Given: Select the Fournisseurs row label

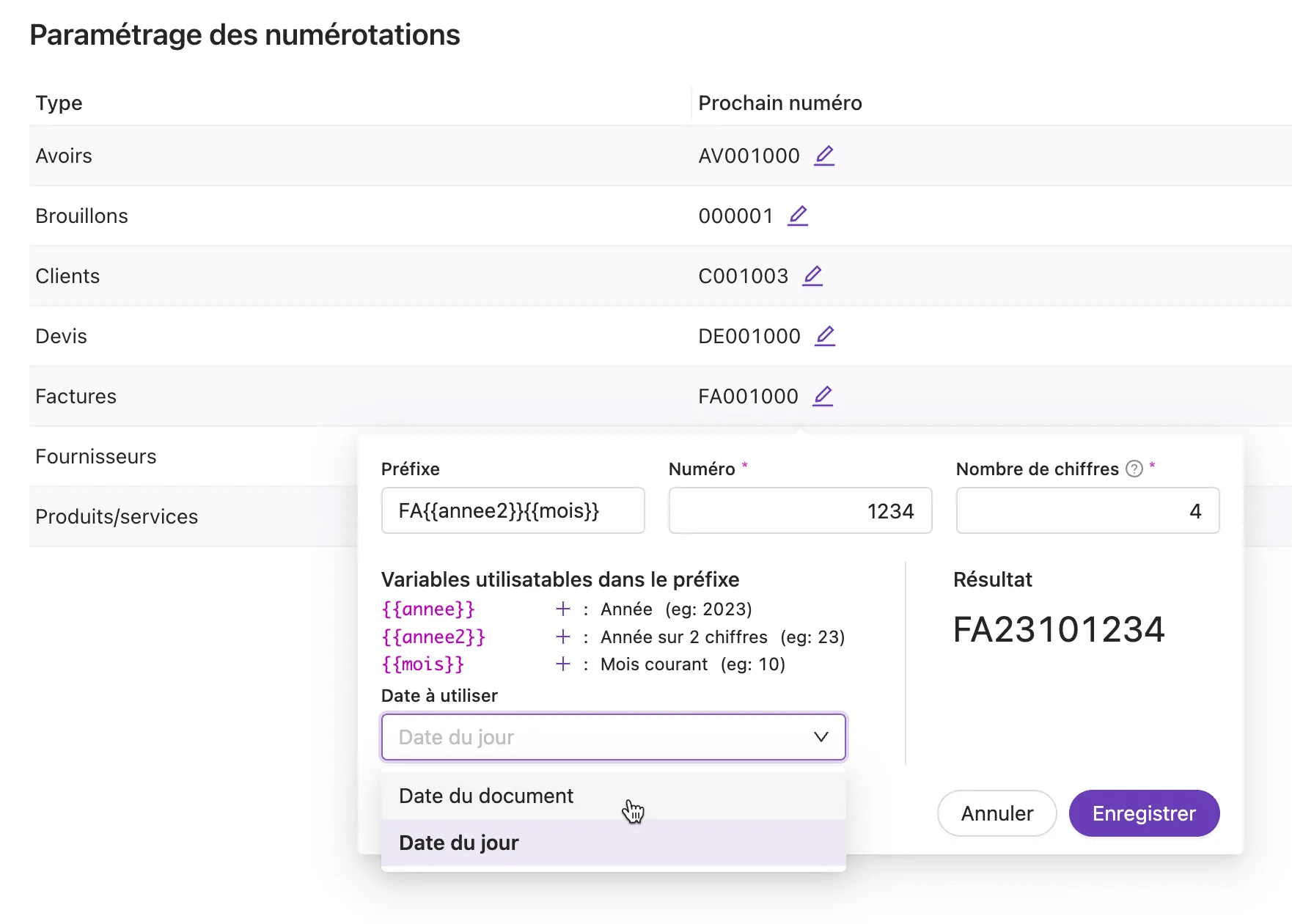Looking at the screenshot, I should [96, 456].
